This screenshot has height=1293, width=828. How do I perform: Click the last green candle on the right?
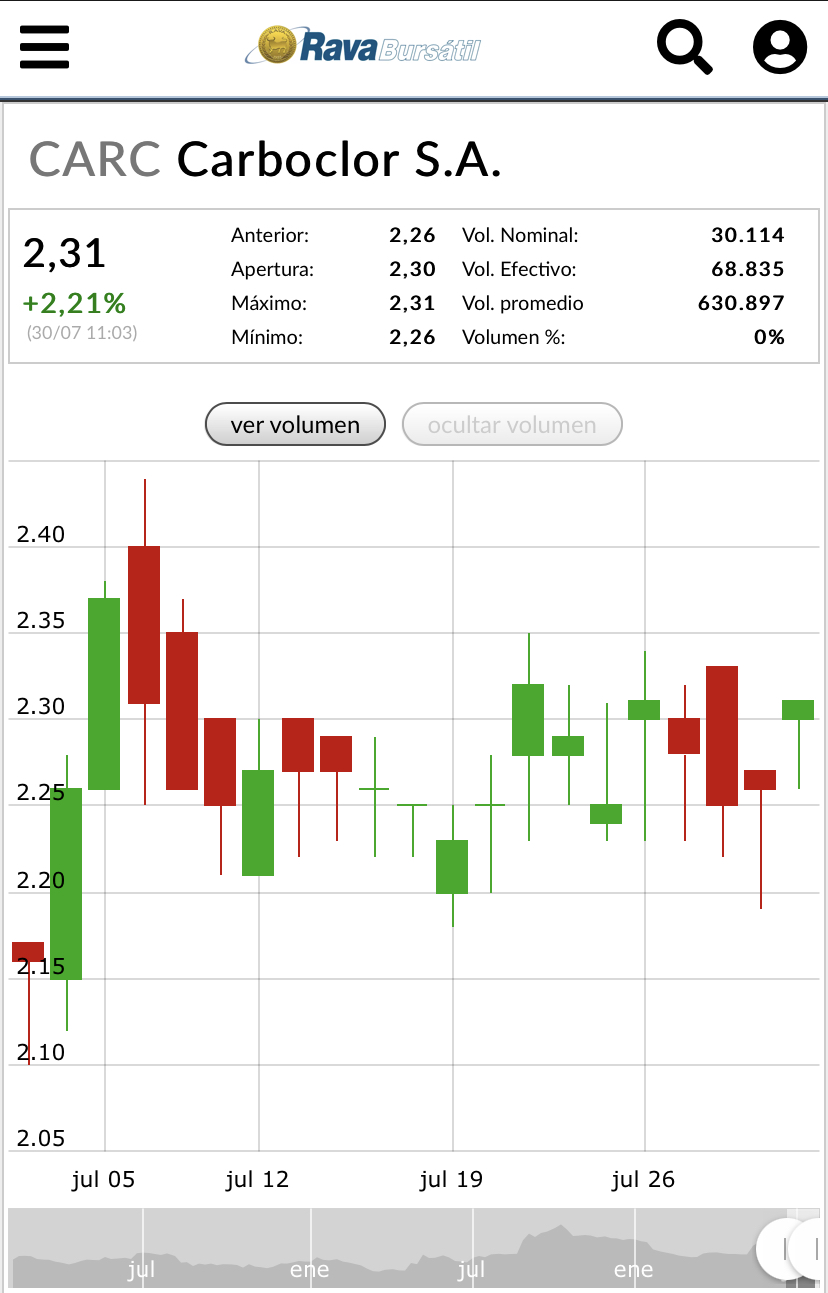(797, 709)
